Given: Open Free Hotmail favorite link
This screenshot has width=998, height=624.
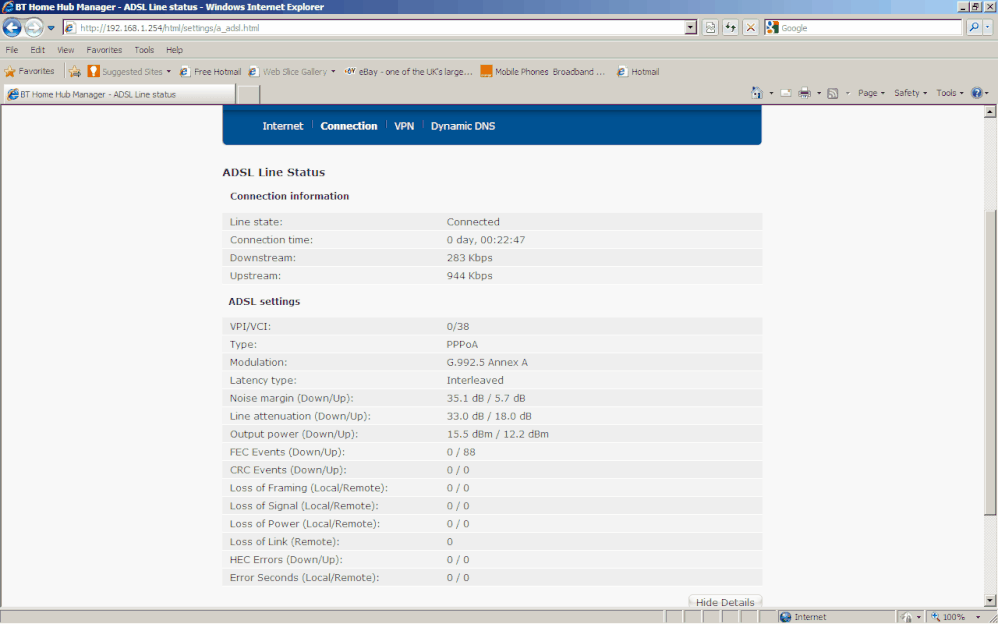Looking at the screenshot, I should point(211,71).
